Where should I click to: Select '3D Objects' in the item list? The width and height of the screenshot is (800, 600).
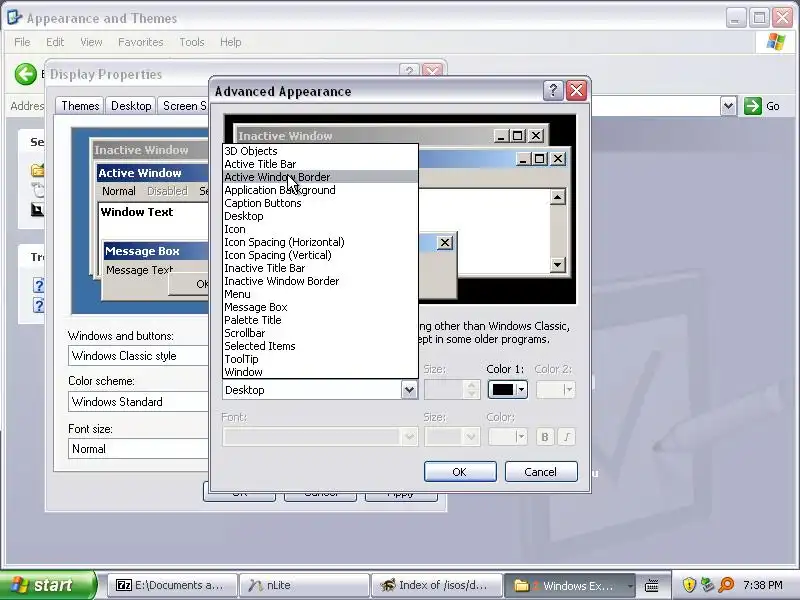[320, 151]
